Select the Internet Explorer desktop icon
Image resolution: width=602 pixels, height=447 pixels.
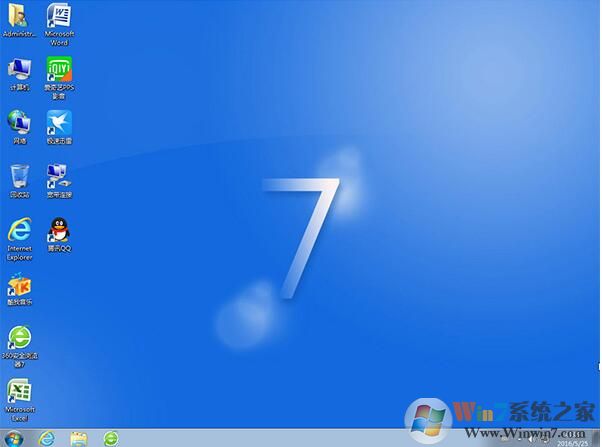coord(19,239)
